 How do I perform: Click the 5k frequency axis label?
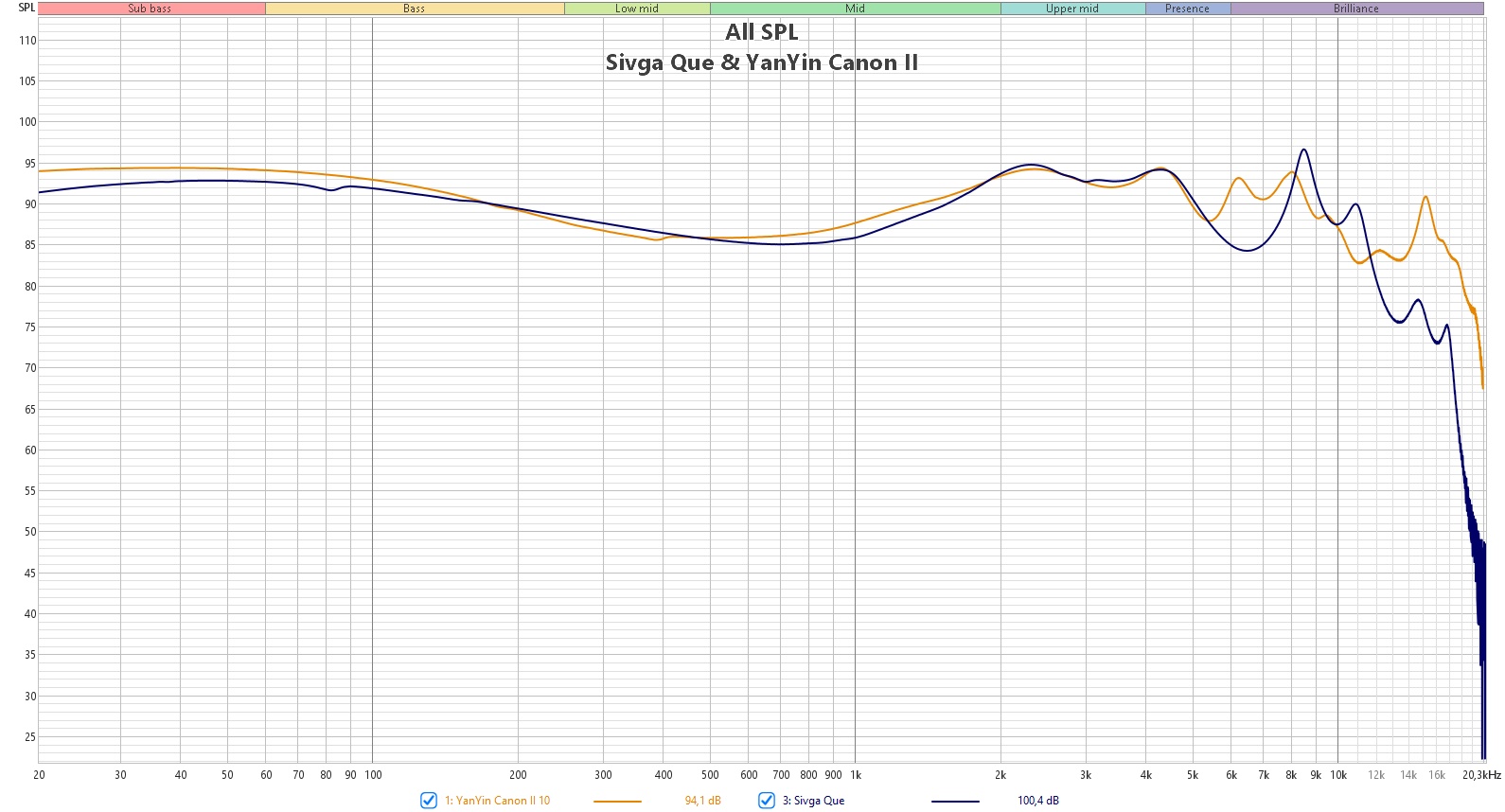[1193, 775]
